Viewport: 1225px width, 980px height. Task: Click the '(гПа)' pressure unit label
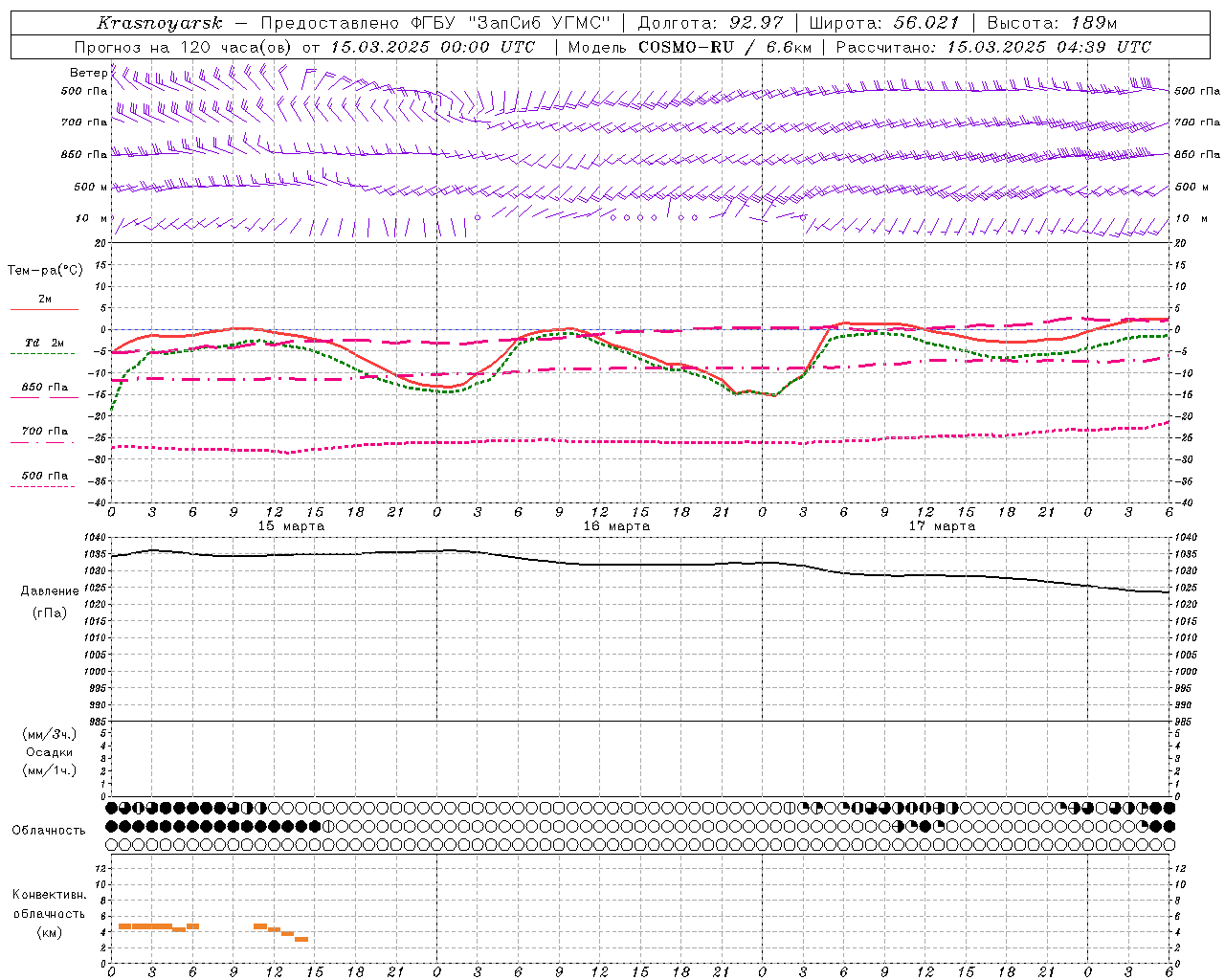(50, 613)
